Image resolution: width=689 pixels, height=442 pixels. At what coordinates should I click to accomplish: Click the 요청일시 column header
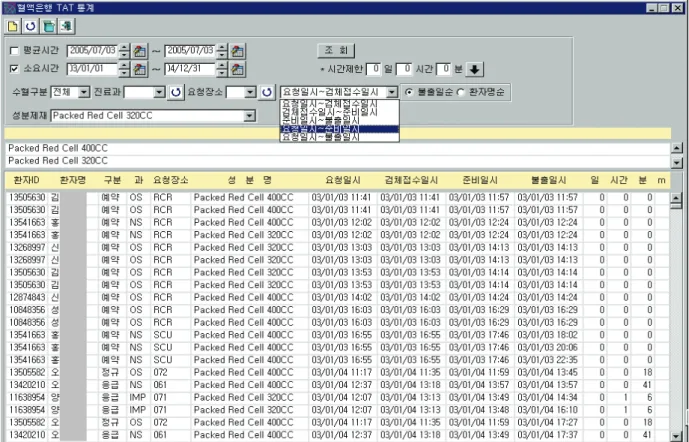pos(343,180)
